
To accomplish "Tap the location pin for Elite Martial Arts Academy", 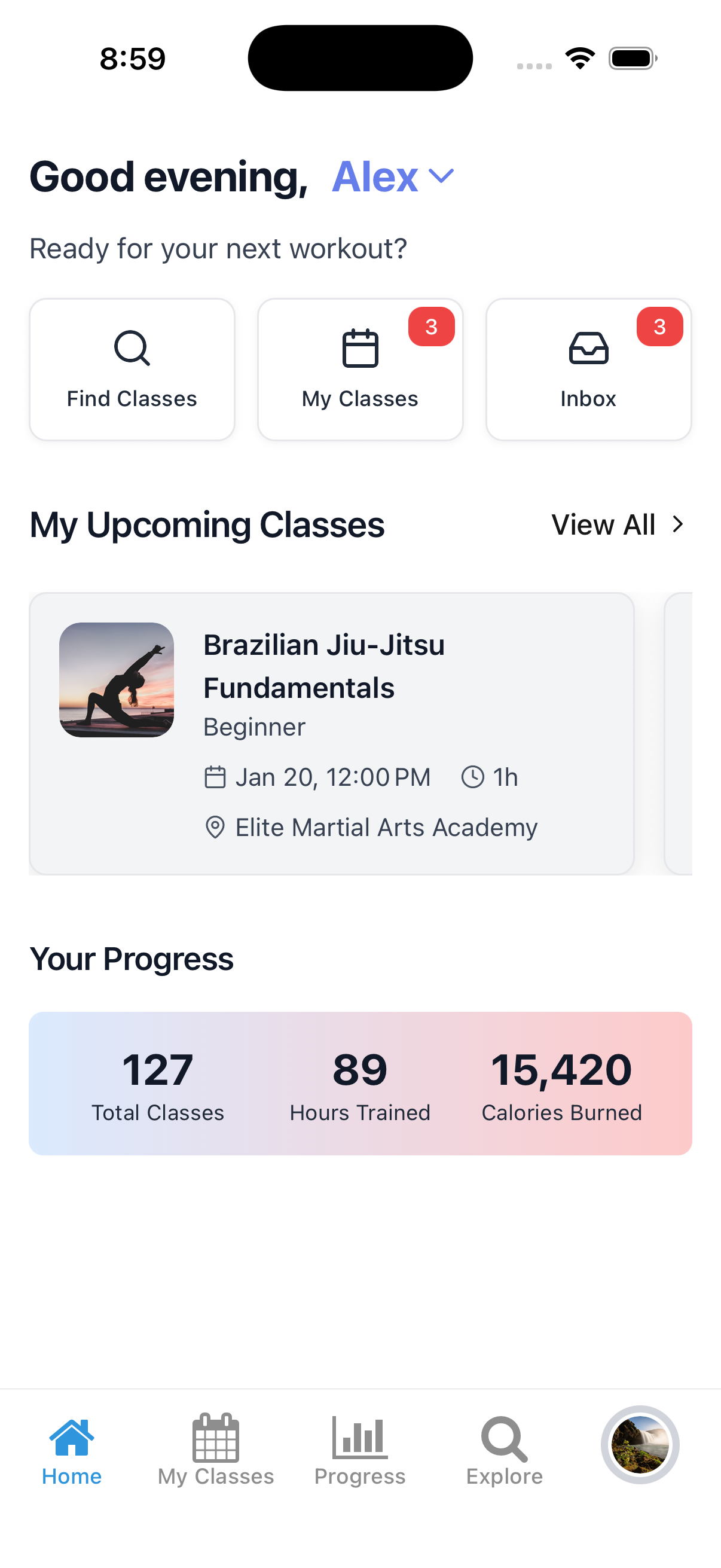I will pyautogui.click(x=215, y=826).
